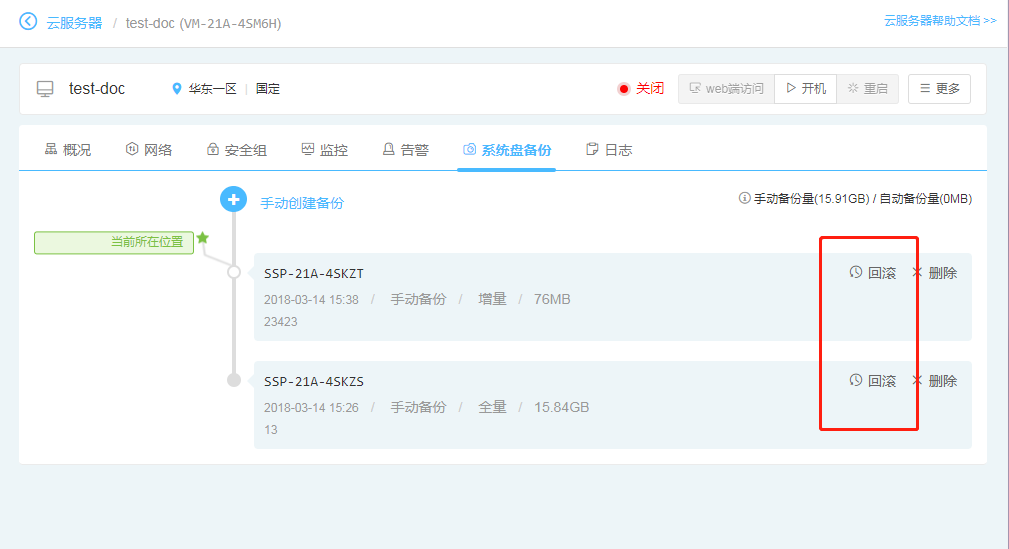Select the 系统盘备份 tab
Image resolution: width=1009 pixels, height=549 pixels.
coord(506,150)
